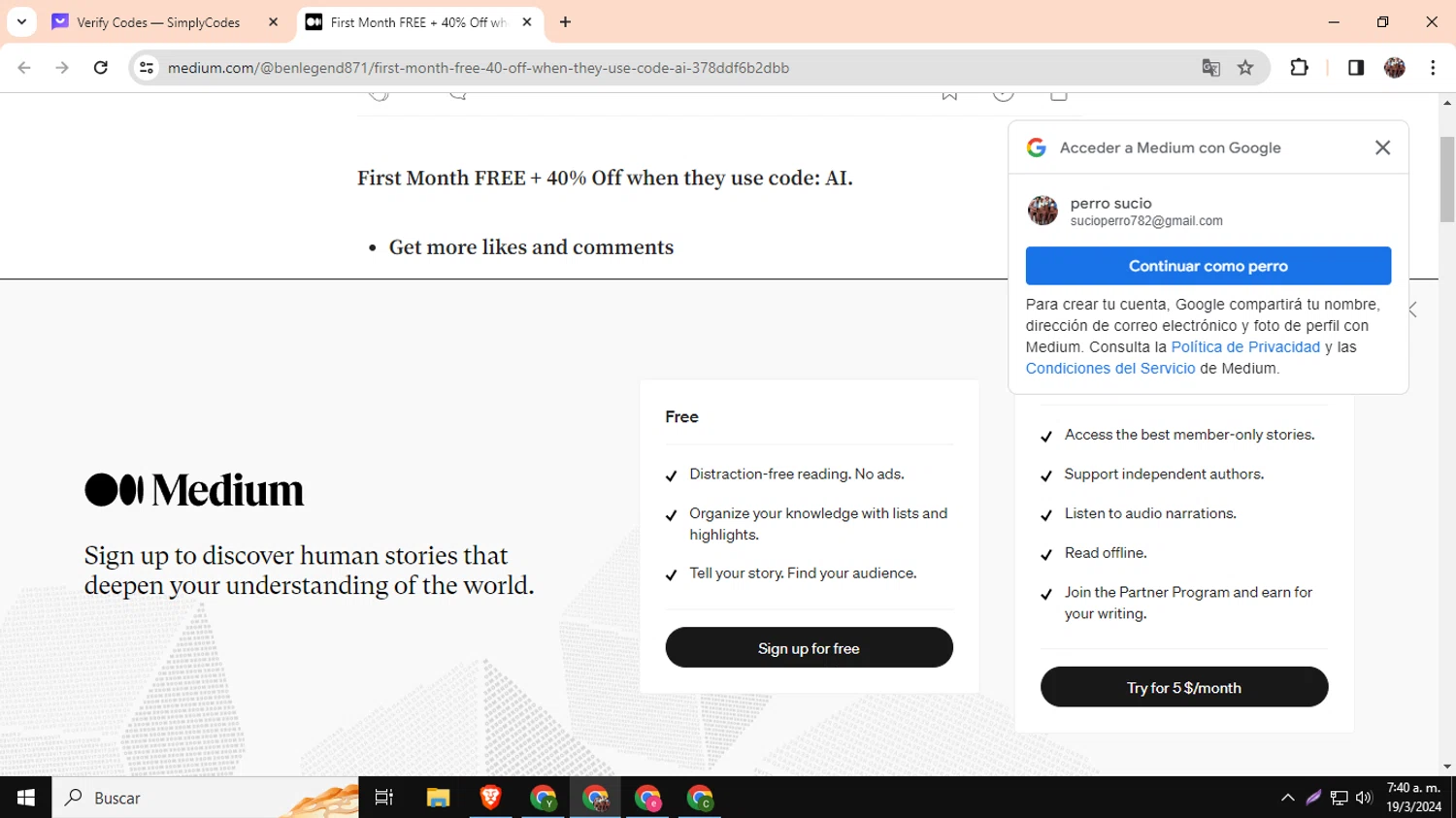Image resolution: width=1456 pixels, height=818 pixels.
Task: Click the 'Free' plan heading
Action: coord(681,417)
